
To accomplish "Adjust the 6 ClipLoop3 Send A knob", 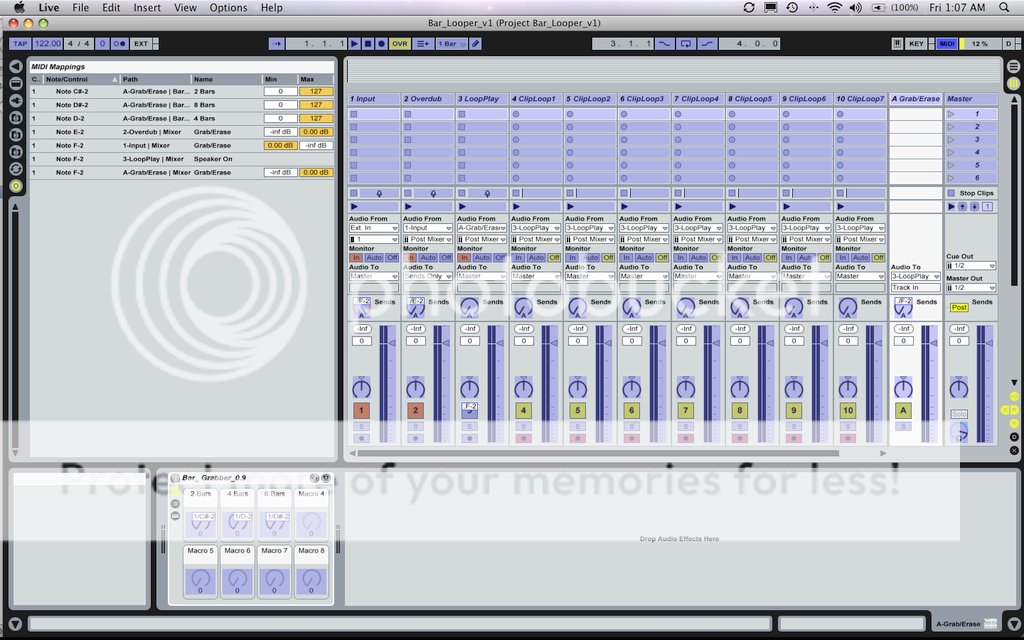I will [632, 306].
